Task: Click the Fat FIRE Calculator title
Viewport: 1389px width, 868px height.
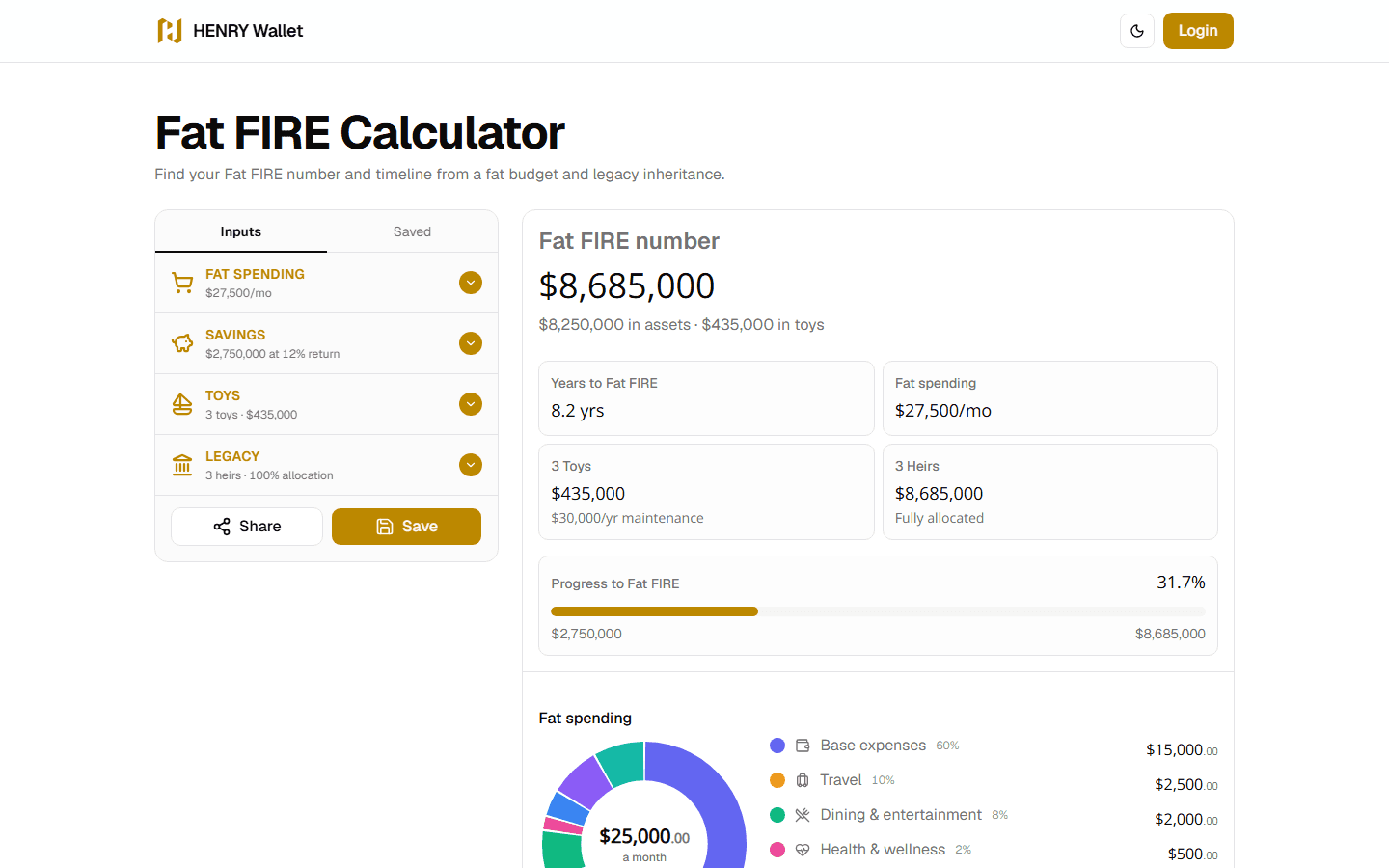Action: tap(360, 132)
